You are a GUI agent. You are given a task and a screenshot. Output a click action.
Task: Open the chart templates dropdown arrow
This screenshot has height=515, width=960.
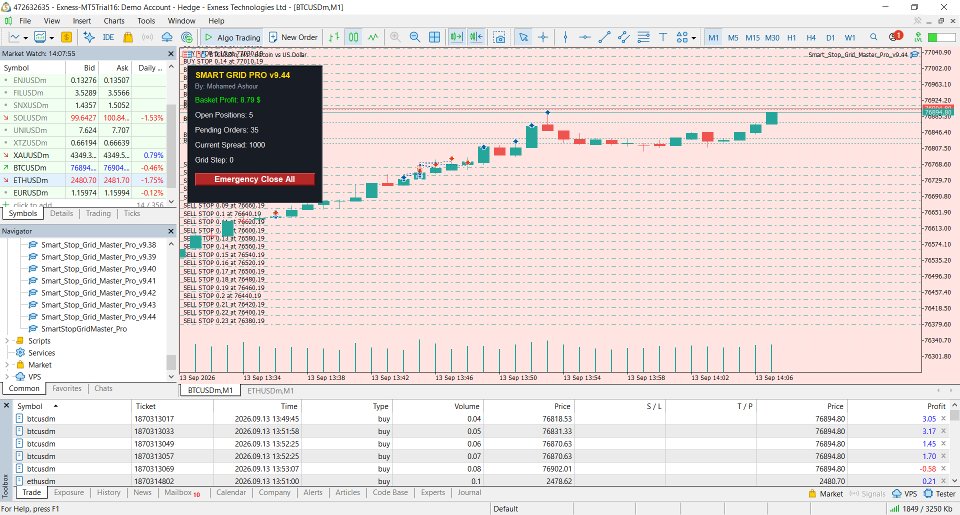[x=52, y=38]
